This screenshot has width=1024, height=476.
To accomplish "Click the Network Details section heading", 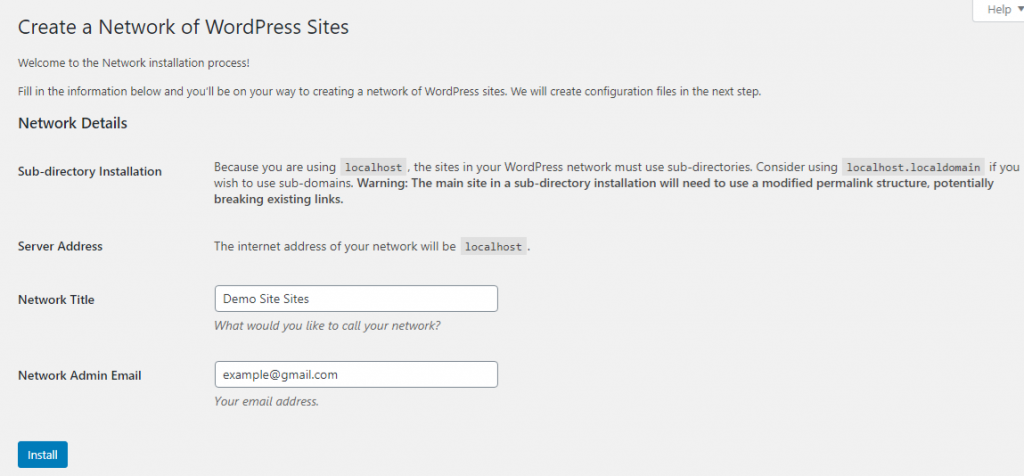I will click(72, 123).
